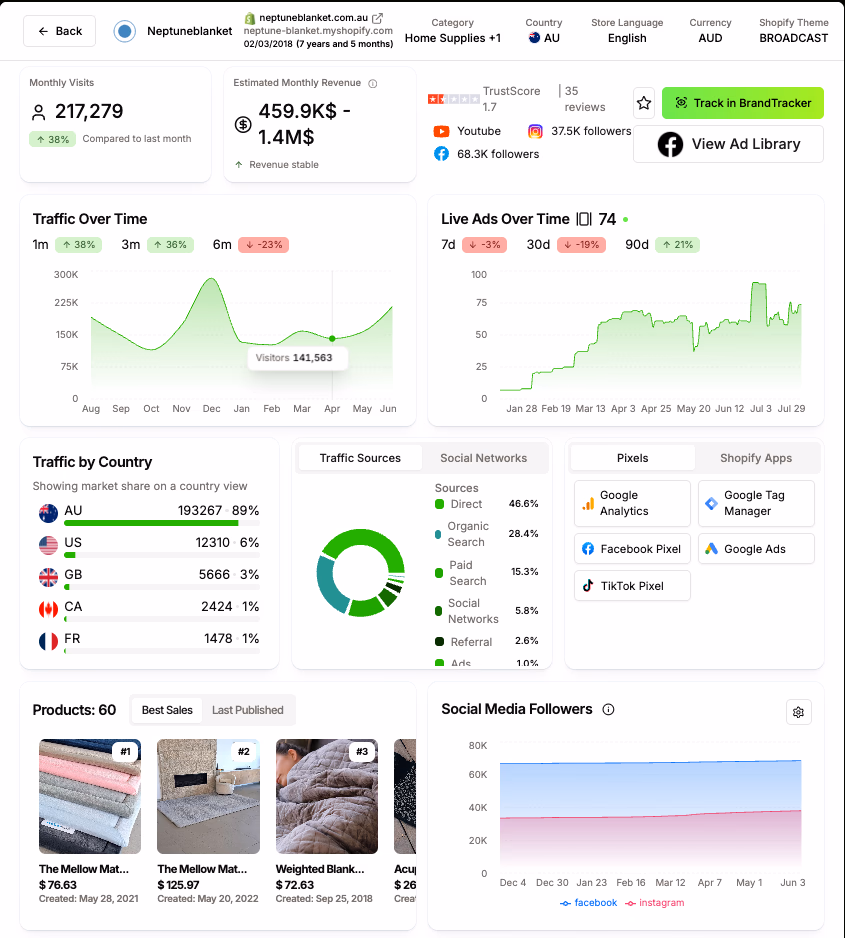Click the Live Ads columns icon beside 74
Image resolution: width=845 pixels, height=938 pixels.
[584, 219]
